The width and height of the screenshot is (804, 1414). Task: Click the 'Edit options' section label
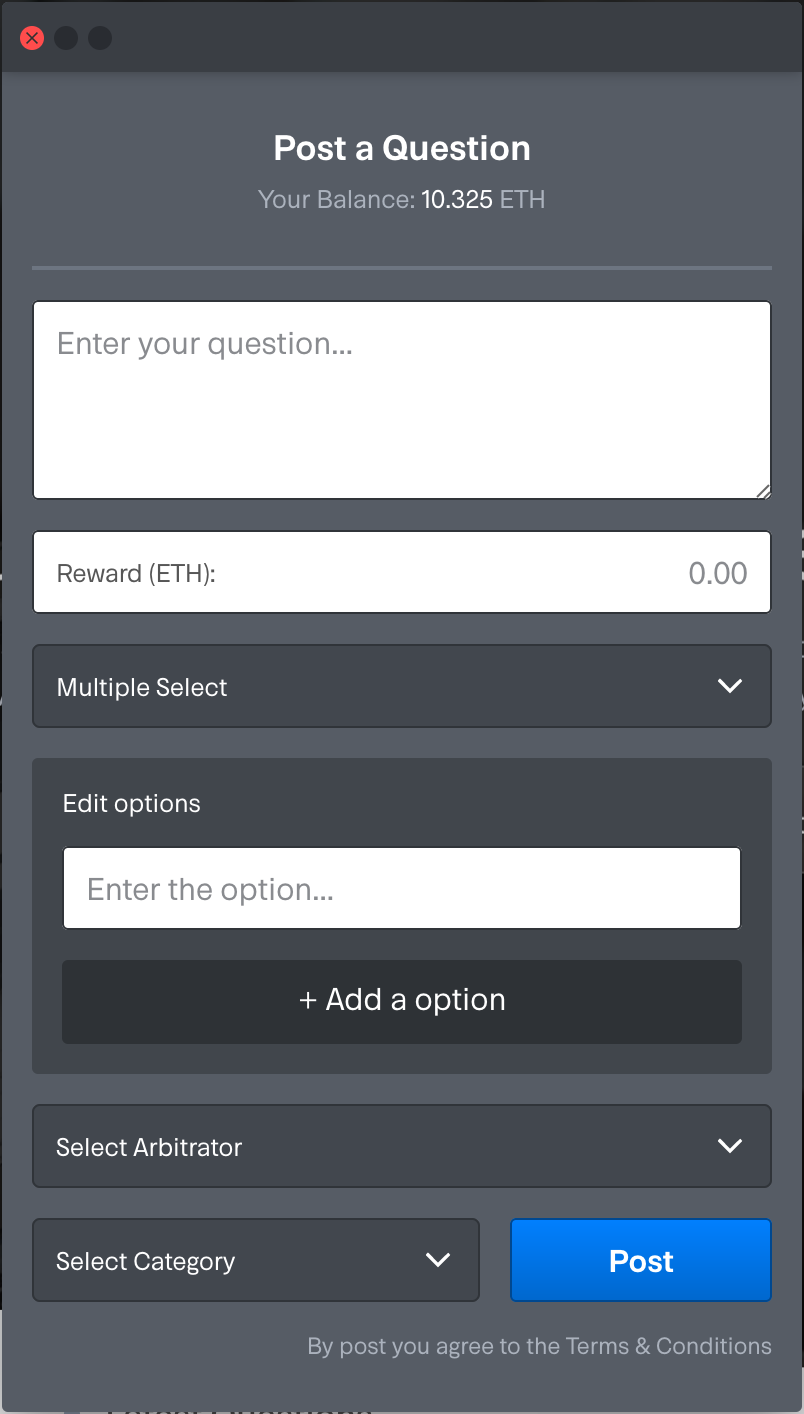132,804
